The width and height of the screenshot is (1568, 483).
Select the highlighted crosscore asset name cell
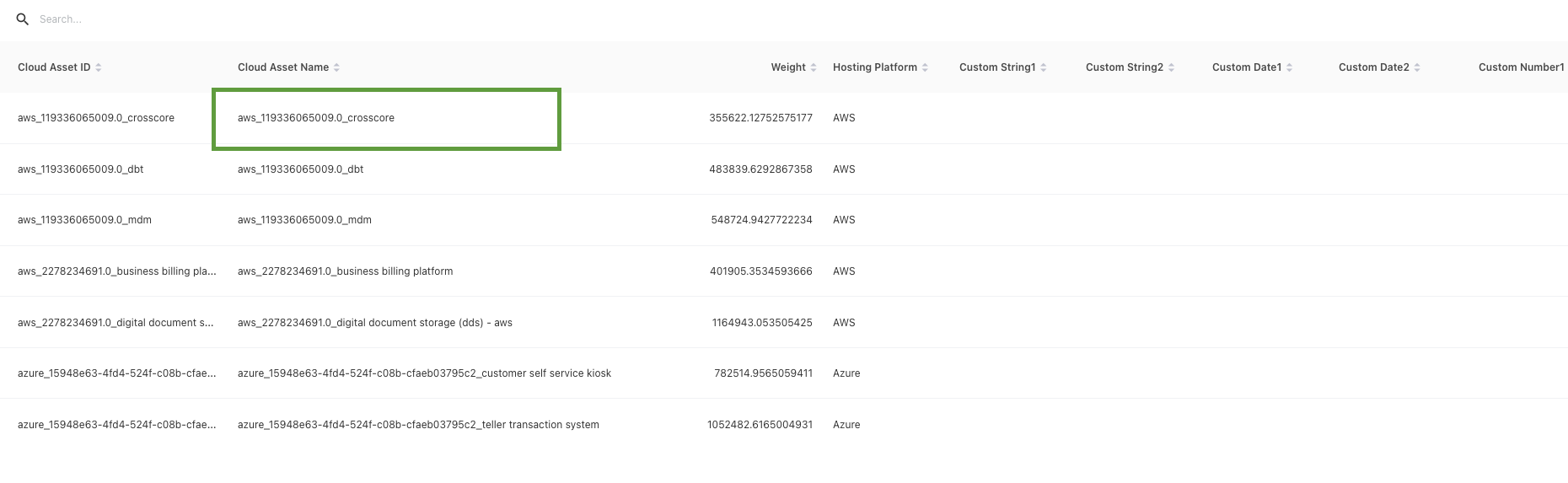click(x=386, y=119)
